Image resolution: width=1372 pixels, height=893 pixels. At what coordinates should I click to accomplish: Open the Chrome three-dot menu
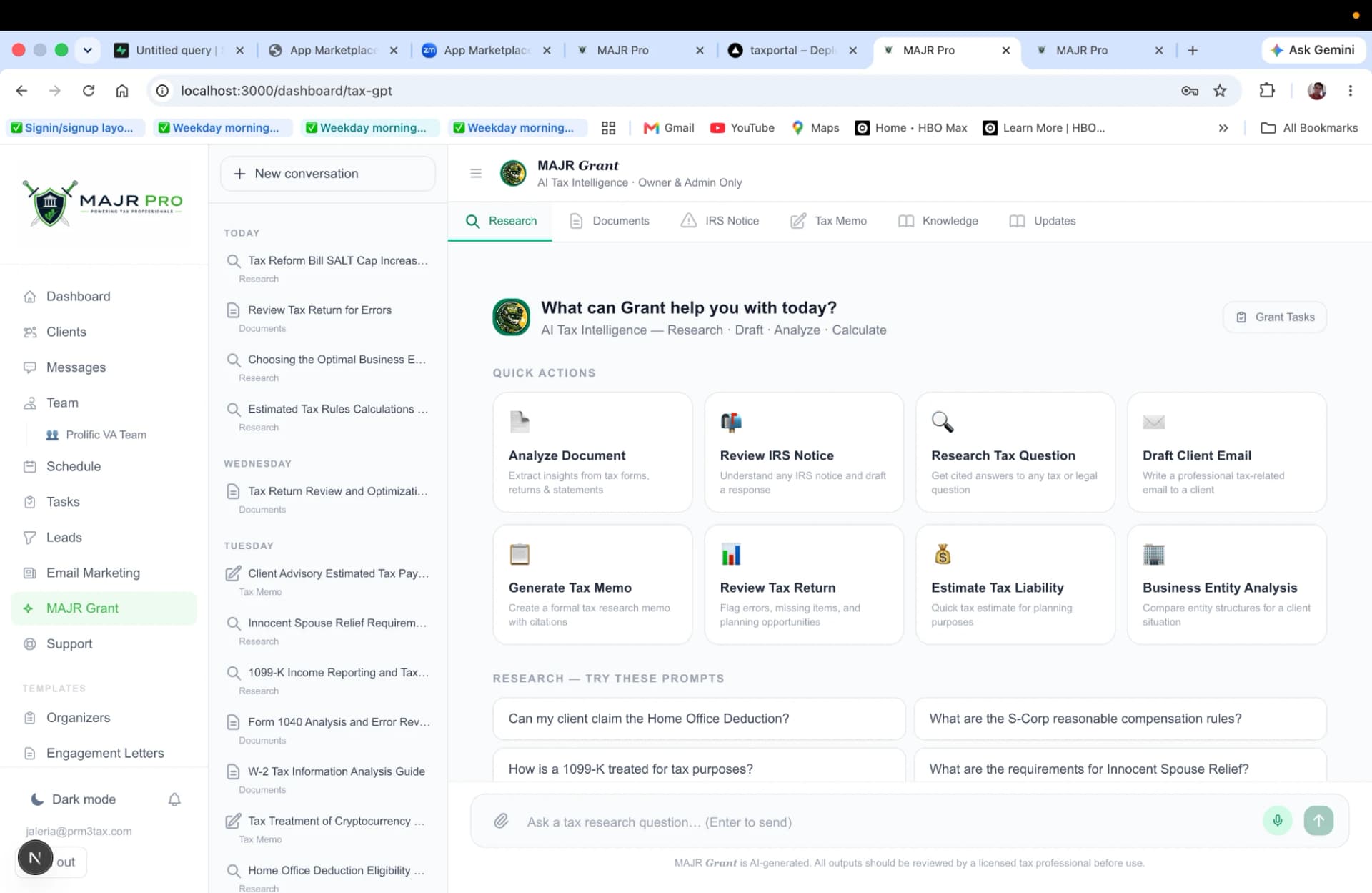coord(1350,91)
